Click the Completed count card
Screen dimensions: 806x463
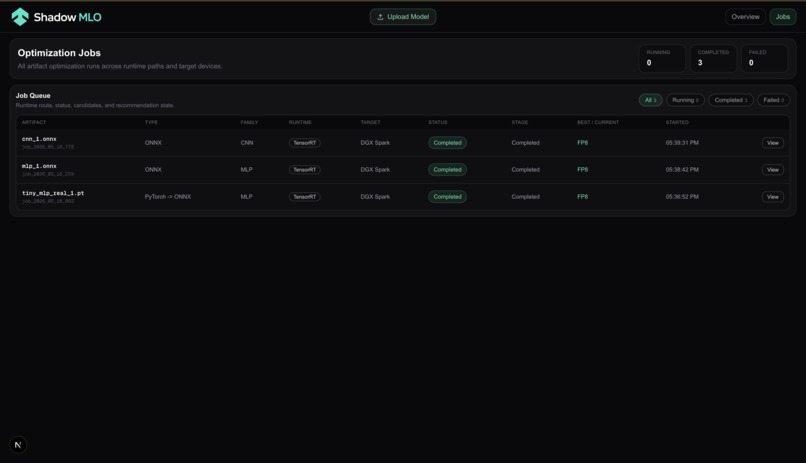point(713,58)
